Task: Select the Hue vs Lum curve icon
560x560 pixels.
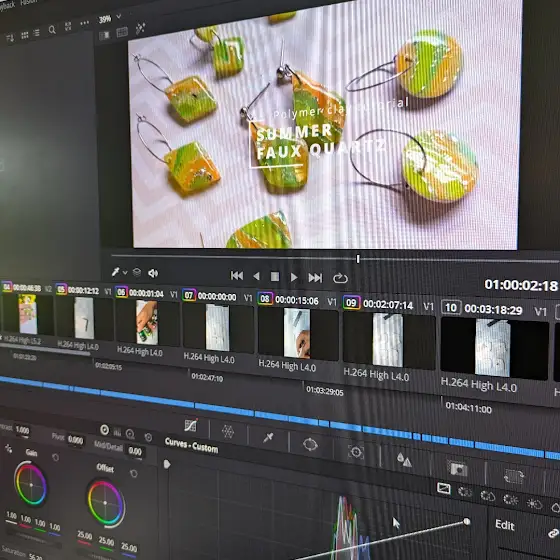Action: (511, 500)
